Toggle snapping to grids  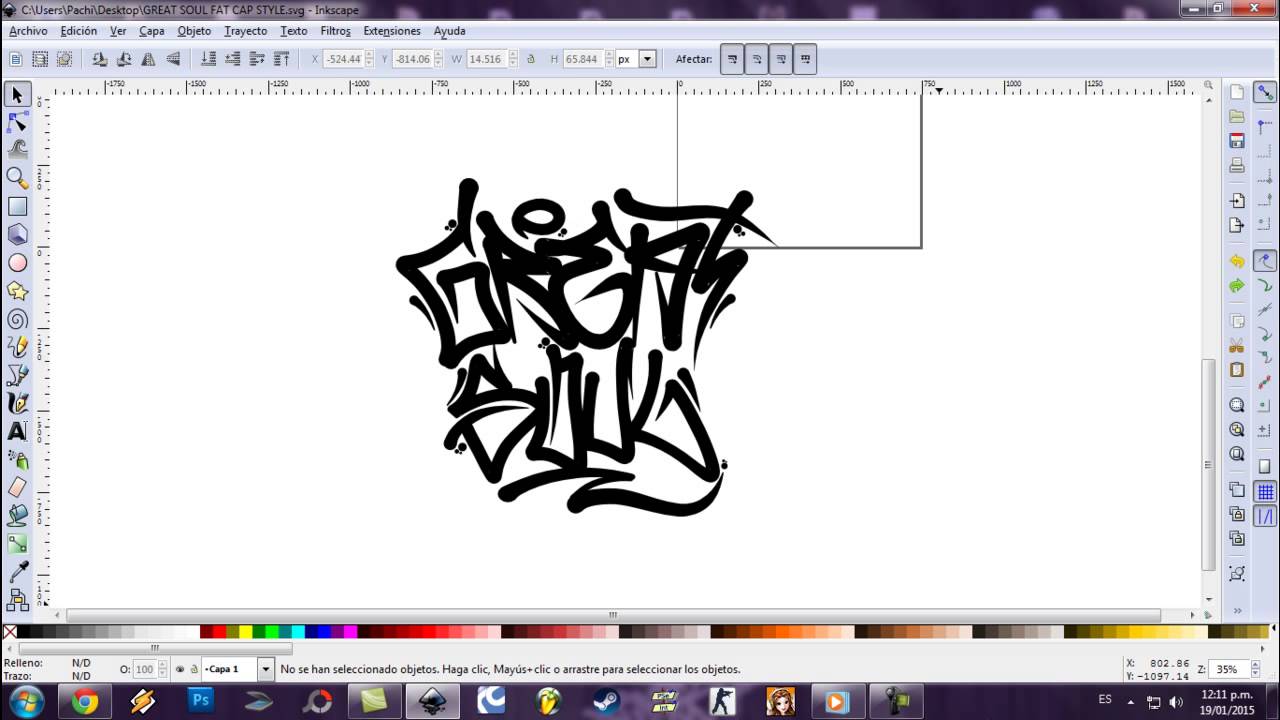[x=1265, y=491]
